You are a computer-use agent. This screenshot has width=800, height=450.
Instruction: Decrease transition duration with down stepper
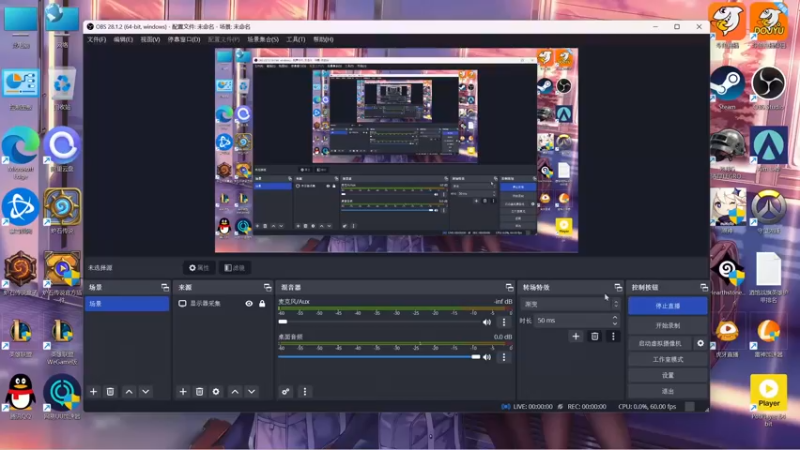click(x=615, y=323)
